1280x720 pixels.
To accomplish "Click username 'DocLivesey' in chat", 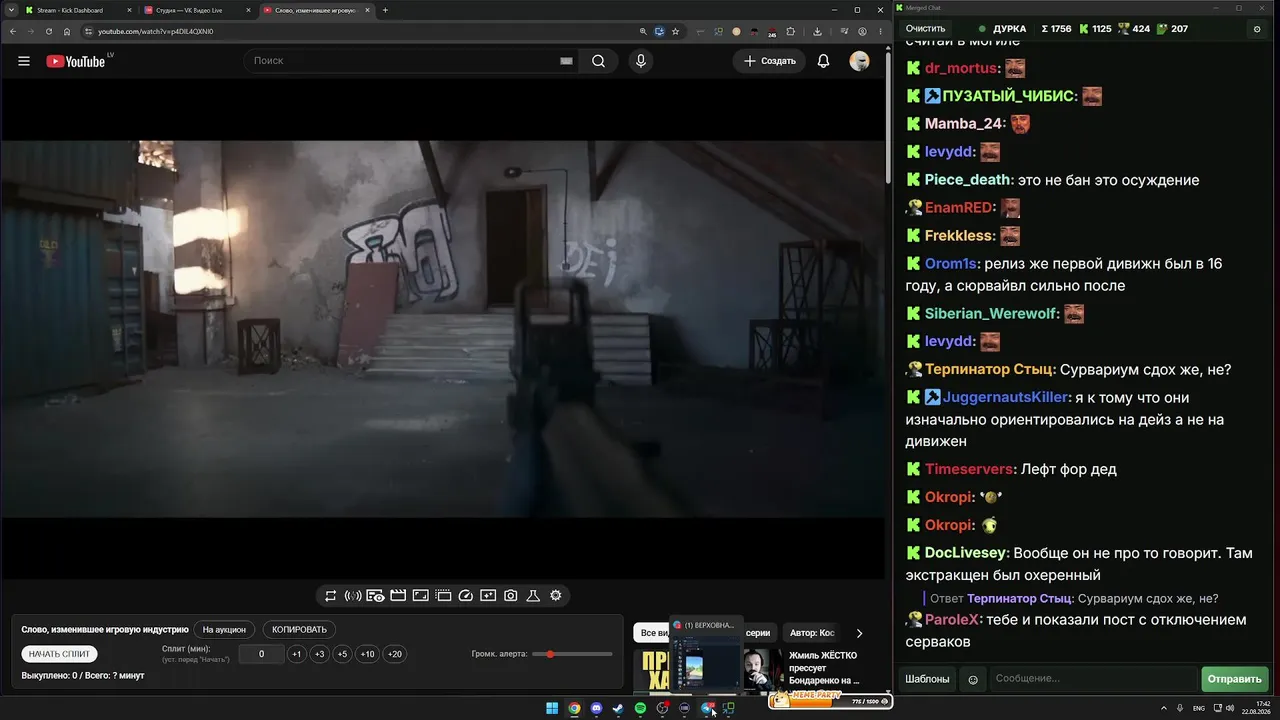I will (965, 553).
